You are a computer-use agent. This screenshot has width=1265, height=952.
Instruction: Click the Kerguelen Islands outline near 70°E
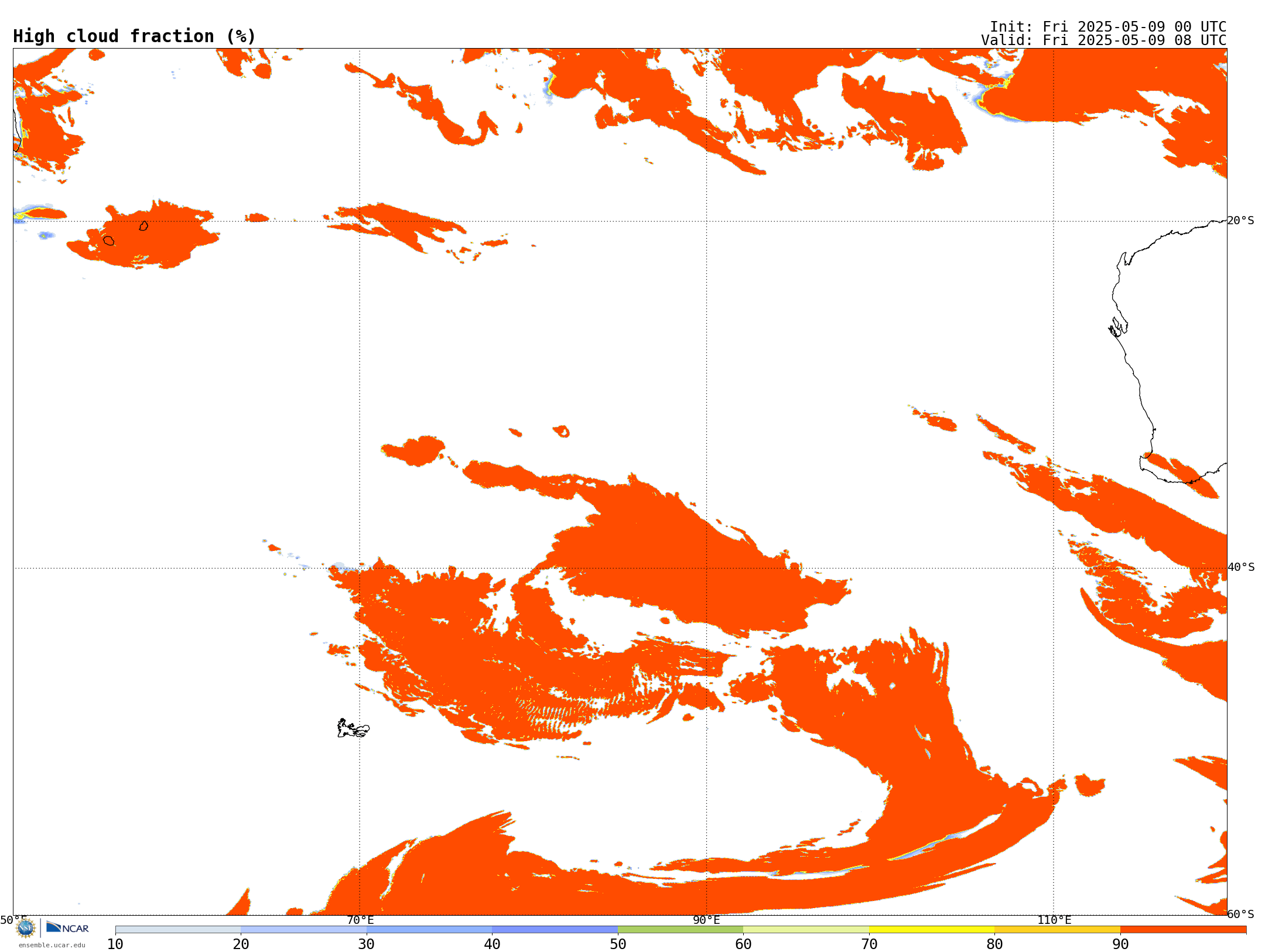353,728
